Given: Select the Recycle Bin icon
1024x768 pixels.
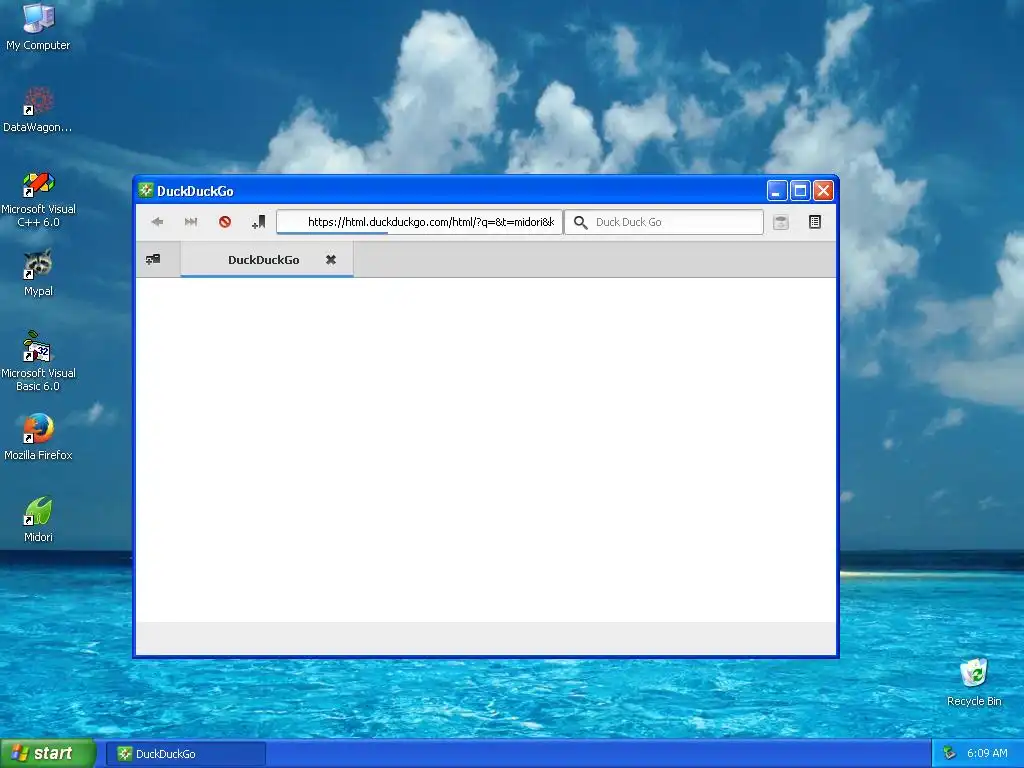Looking at the screenshot, I should coord(974,682).
